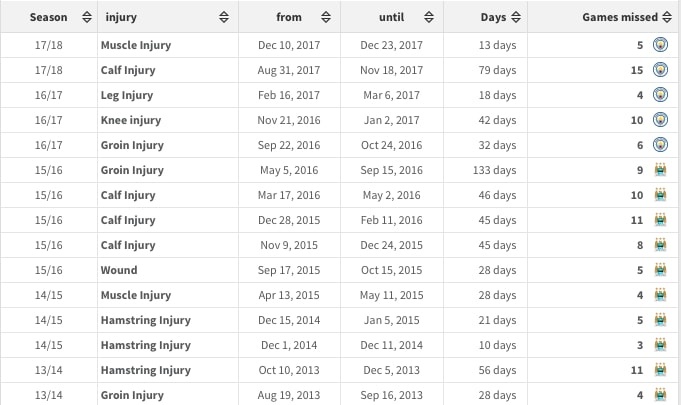Click club badge in Aug 19, 2013 groin injury row
This screenshot has height=405, width=681.
point(660,395)
